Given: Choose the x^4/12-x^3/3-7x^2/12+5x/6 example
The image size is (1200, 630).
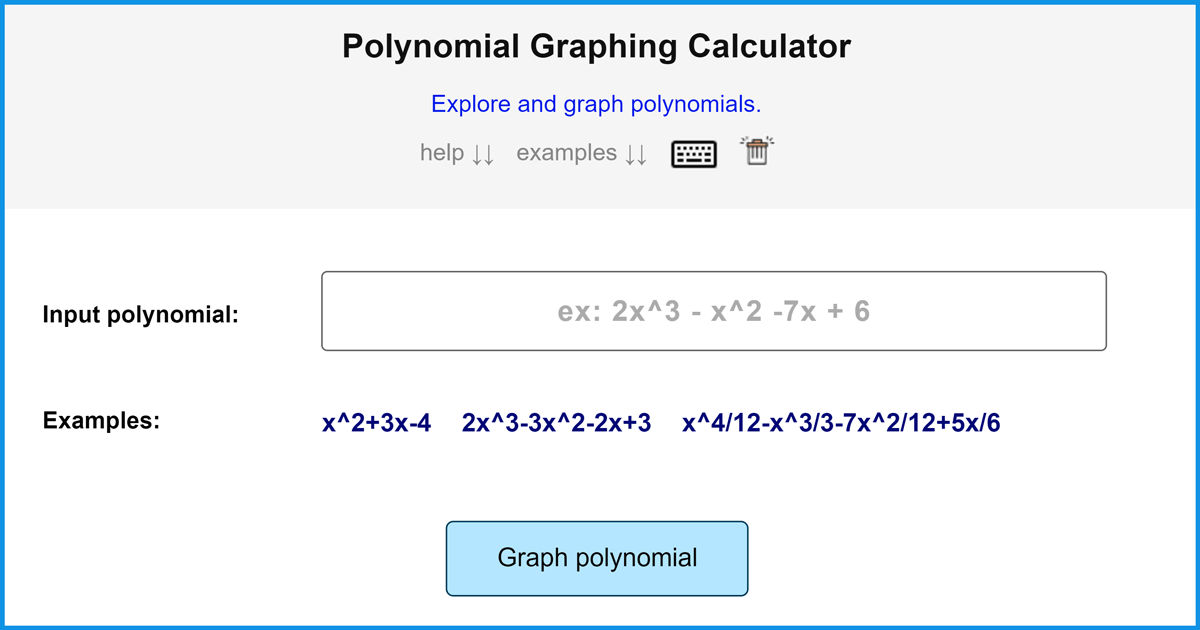Looking at the screenshot, I should (841, 423).
